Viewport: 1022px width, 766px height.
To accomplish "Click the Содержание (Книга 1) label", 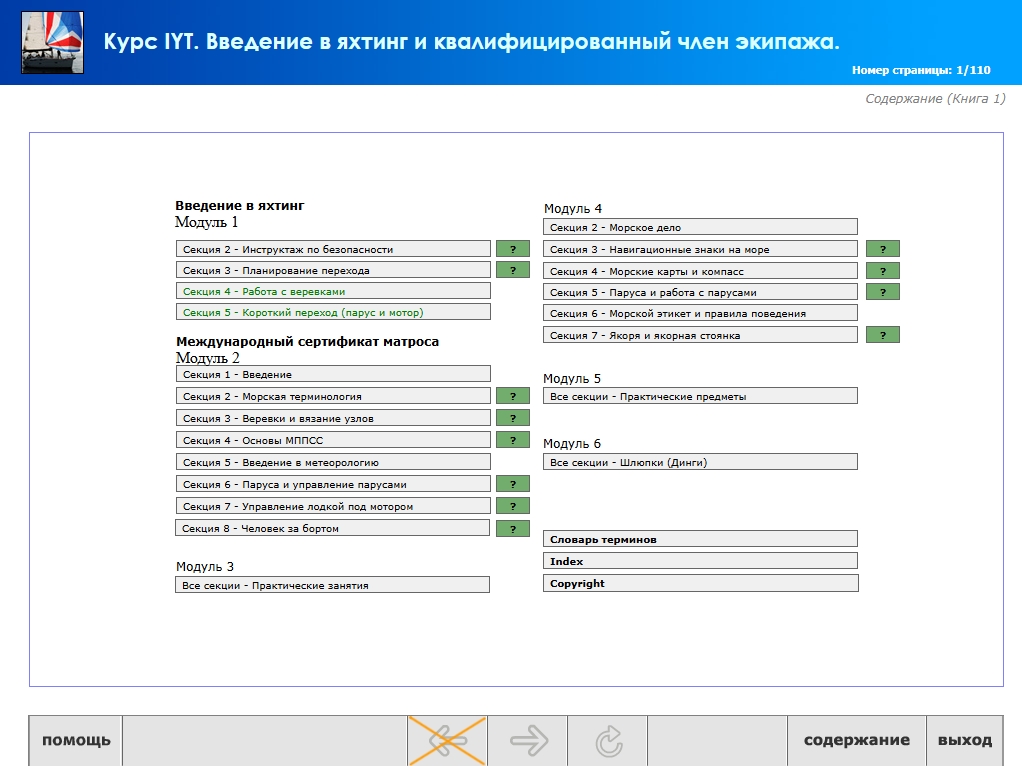I will click(x=935, y=98).
